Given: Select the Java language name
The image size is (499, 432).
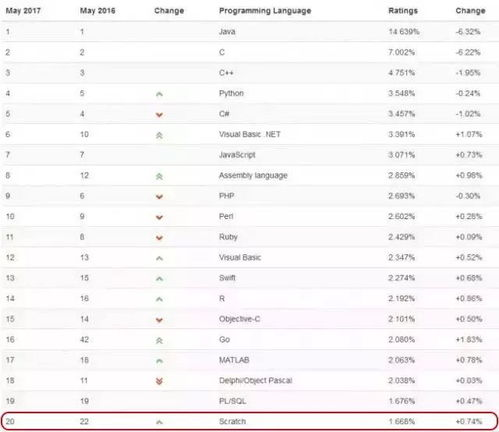Looking at the screenshot, I should coord(227,32).
